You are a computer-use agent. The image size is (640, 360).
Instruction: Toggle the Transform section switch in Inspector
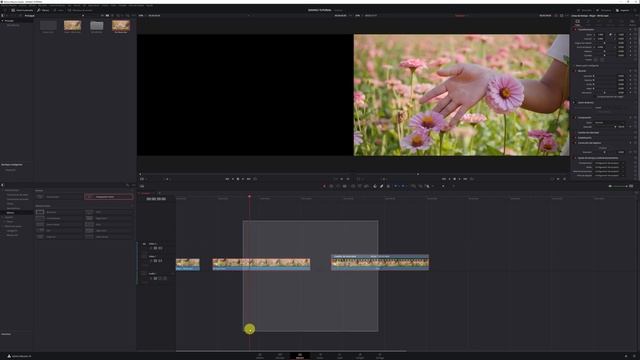(x=575, y=30)
